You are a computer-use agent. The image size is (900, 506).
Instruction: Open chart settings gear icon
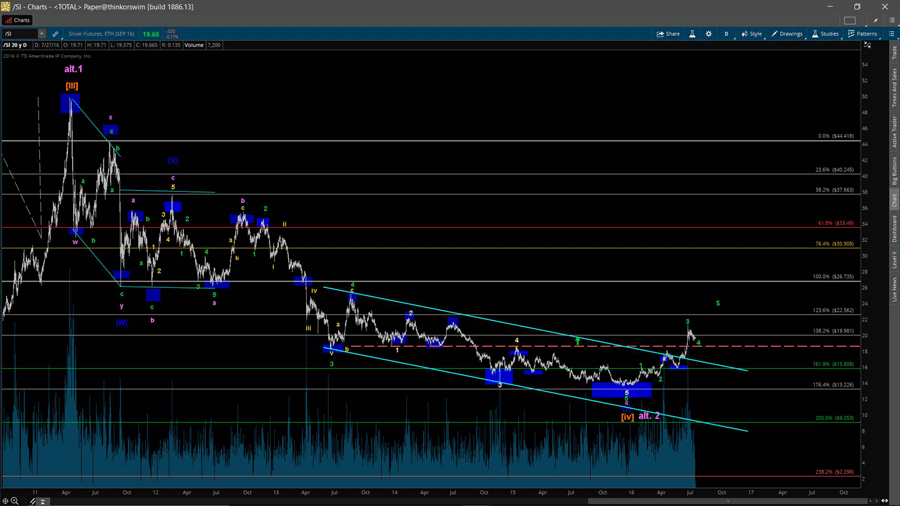click(709, 34)
